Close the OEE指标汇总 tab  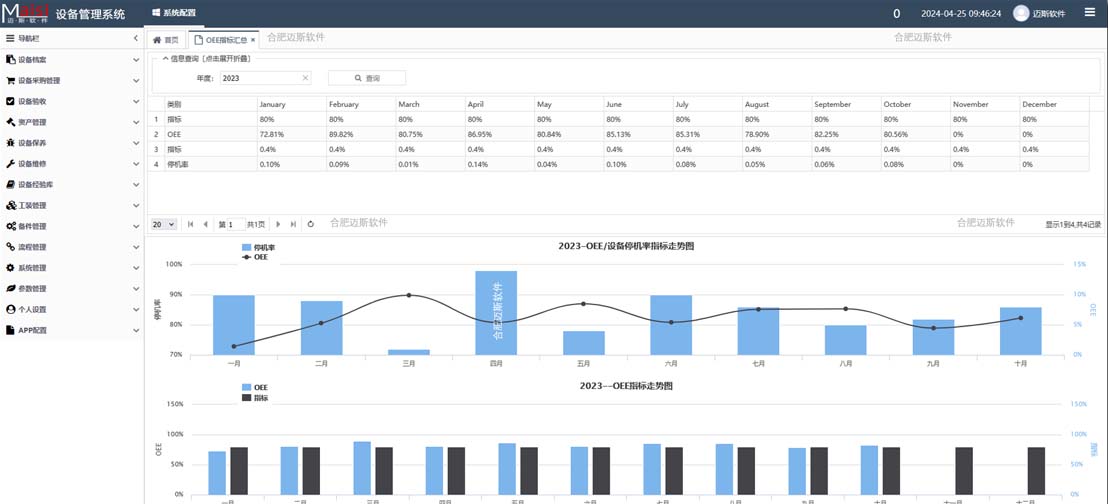(253, 40)
